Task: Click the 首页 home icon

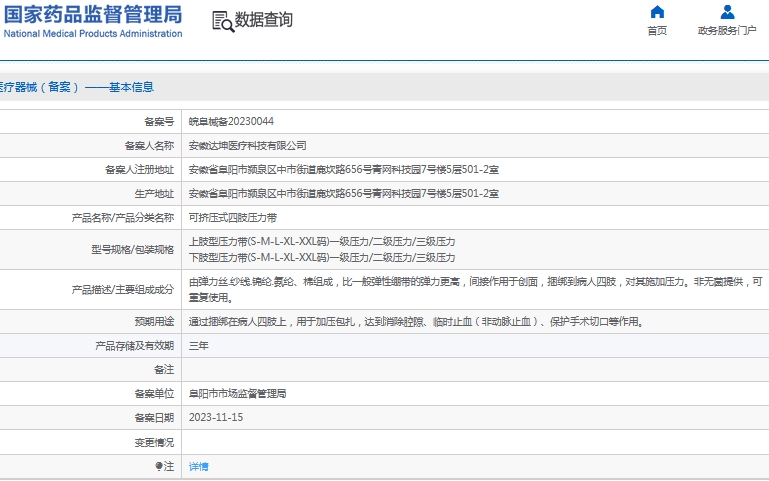Action: [x=657, y=12]
